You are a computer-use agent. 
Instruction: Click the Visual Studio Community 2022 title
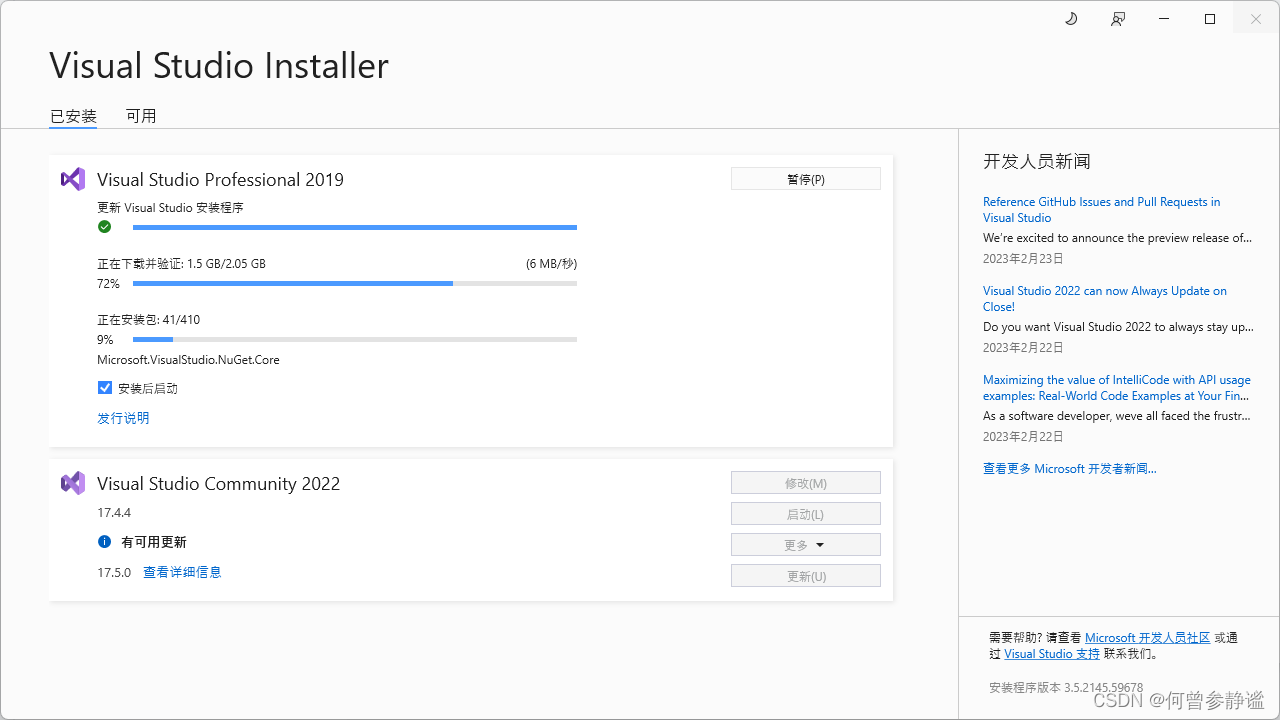coord(218,484)
